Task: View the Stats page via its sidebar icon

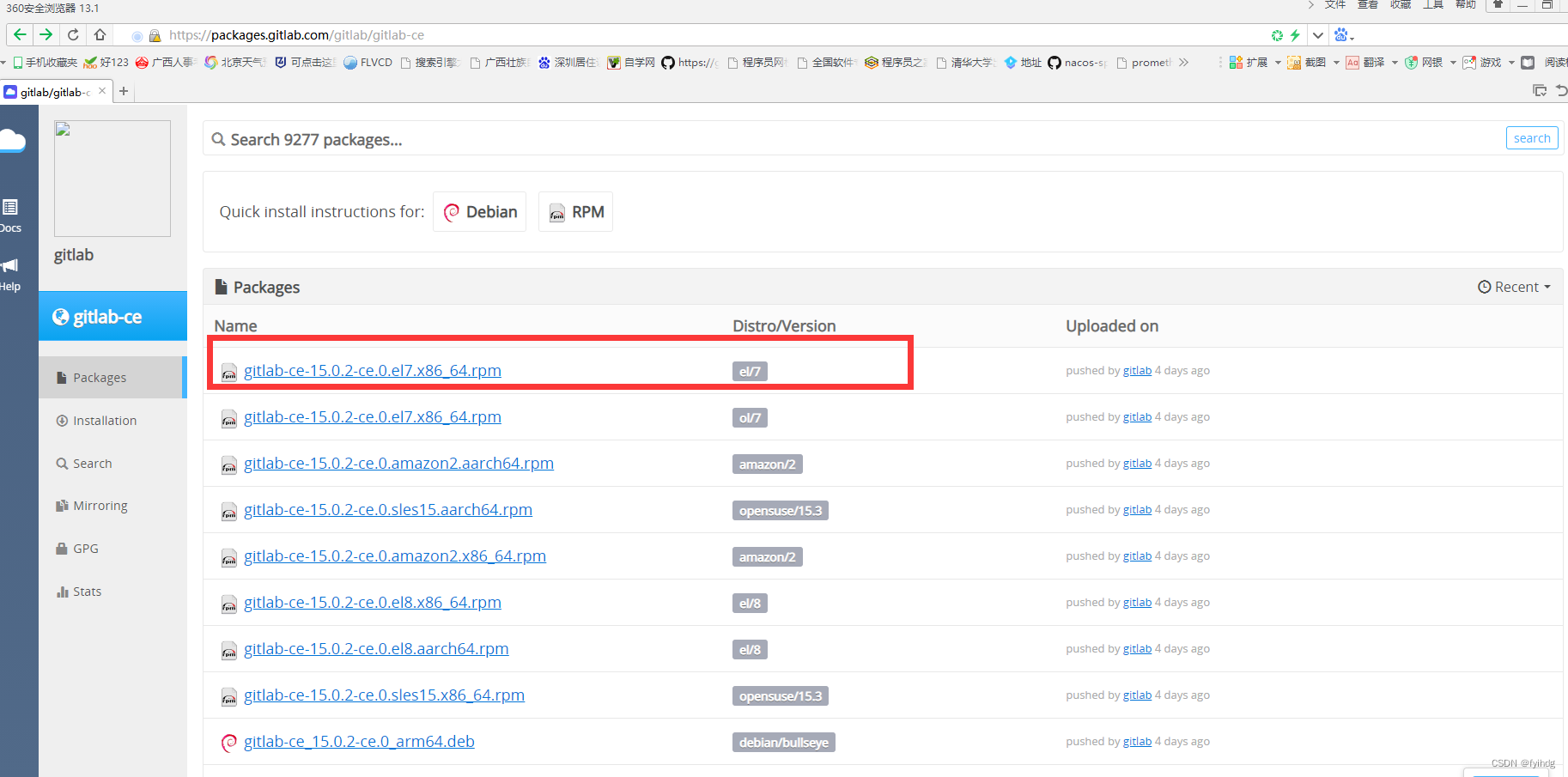Action: [x=86, y=591]
